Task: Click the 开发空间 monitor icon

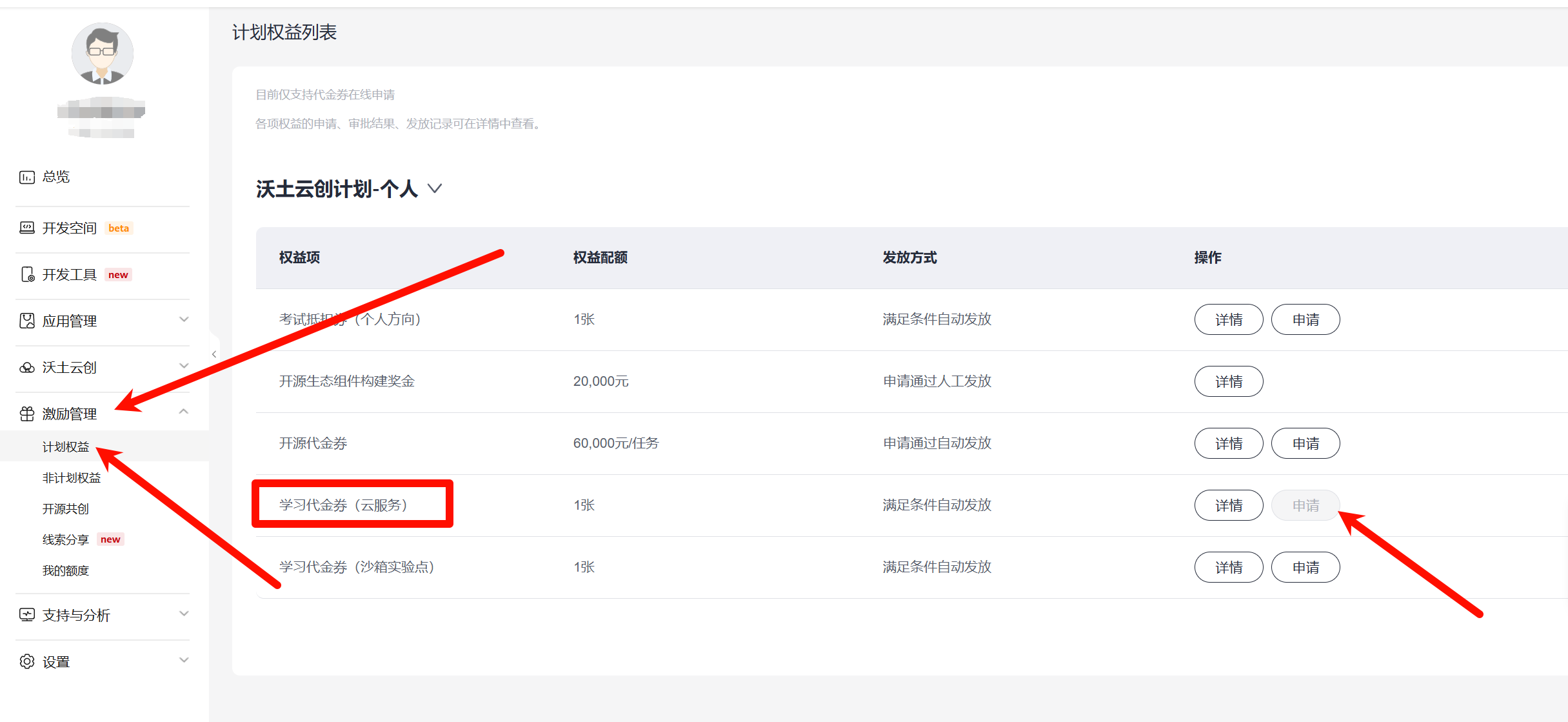Action: point(26,228)
